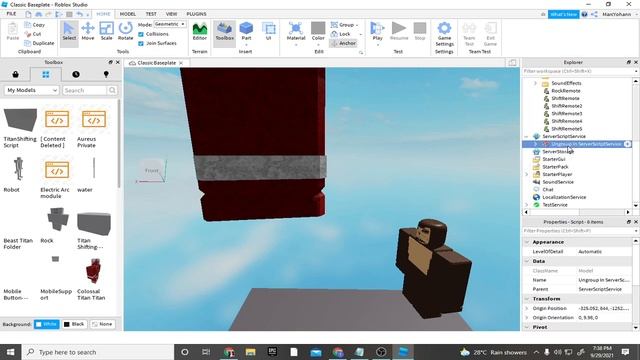
Task: Open Inventory grid tab in Toolbox
Action: click(x=46, y=74)
